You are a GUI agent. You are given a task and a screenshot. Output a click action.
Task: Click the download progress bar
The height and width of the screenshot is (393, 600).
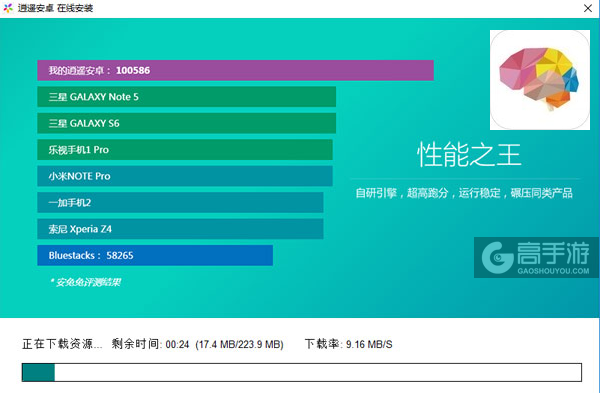302,372
